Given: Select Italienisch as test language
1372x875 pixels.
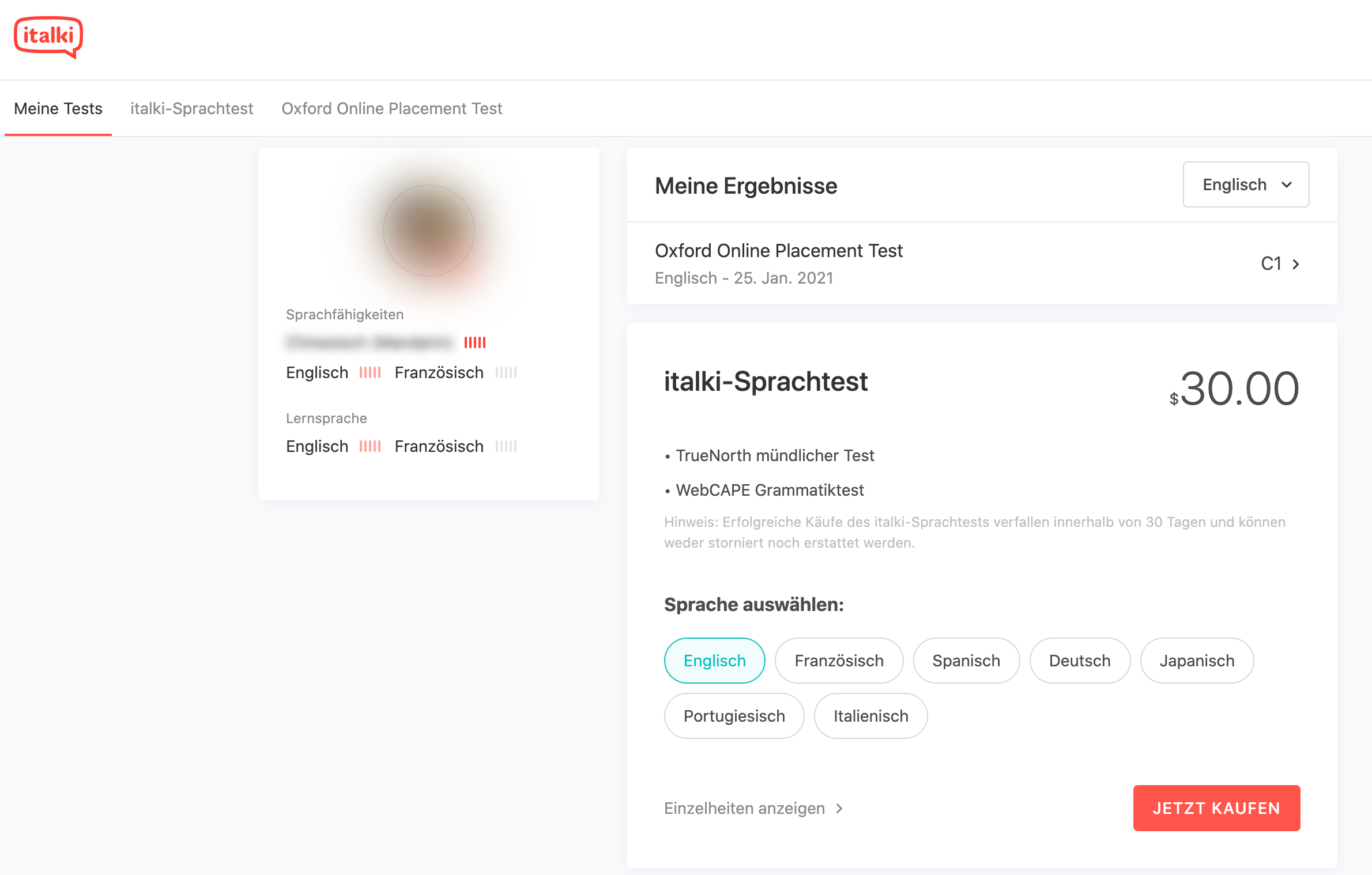Looking at the screenshot, I should [870, 716].
